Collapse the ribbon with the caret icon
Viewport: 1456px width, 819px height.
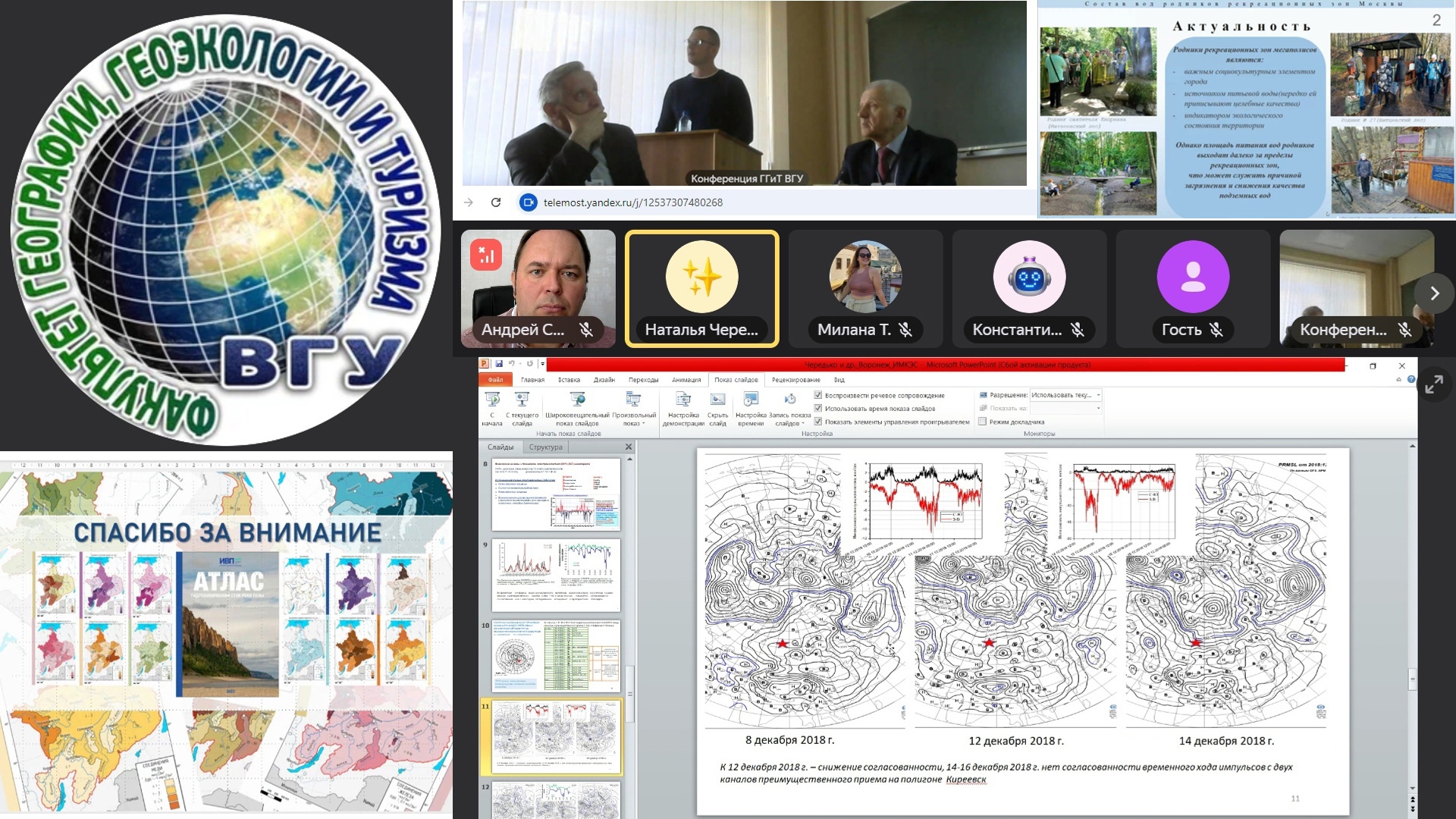1398,379
